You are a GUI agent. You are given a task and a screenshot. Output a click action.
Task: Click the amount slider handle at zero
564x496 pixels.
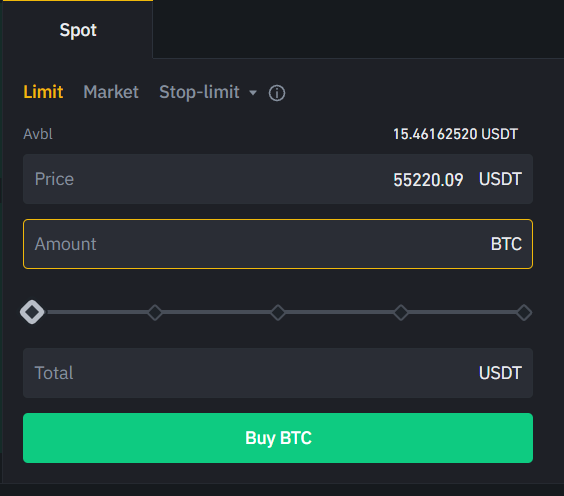click(x=32, y=312)
